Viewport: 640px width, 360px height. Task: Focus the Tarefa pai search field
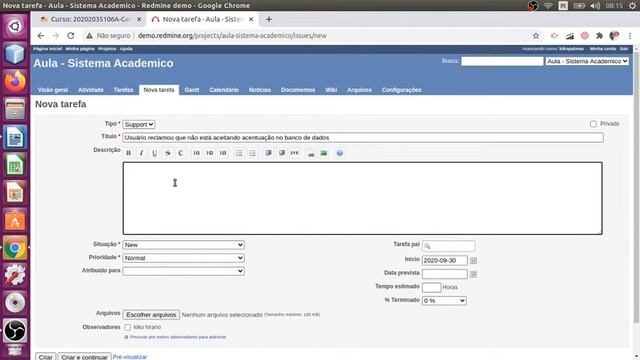pyautogui.click(x=449, y=246)
